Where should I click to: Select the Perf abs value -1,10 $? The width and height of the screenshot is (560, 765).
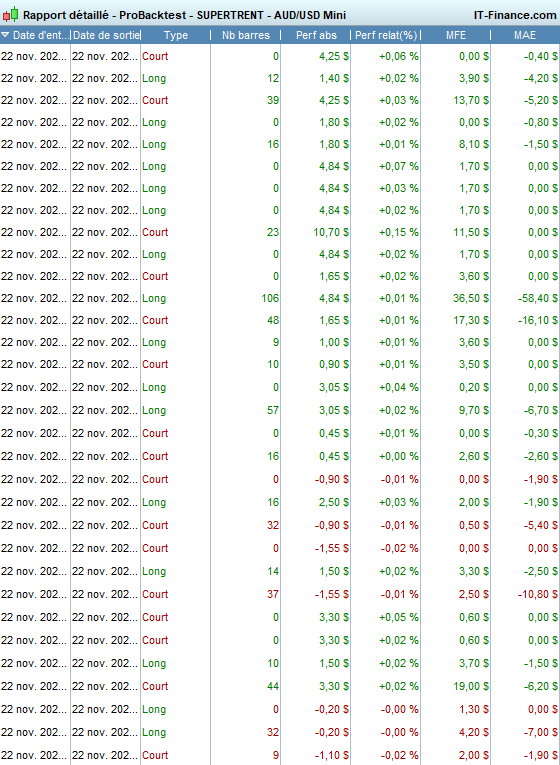(332, 755)
